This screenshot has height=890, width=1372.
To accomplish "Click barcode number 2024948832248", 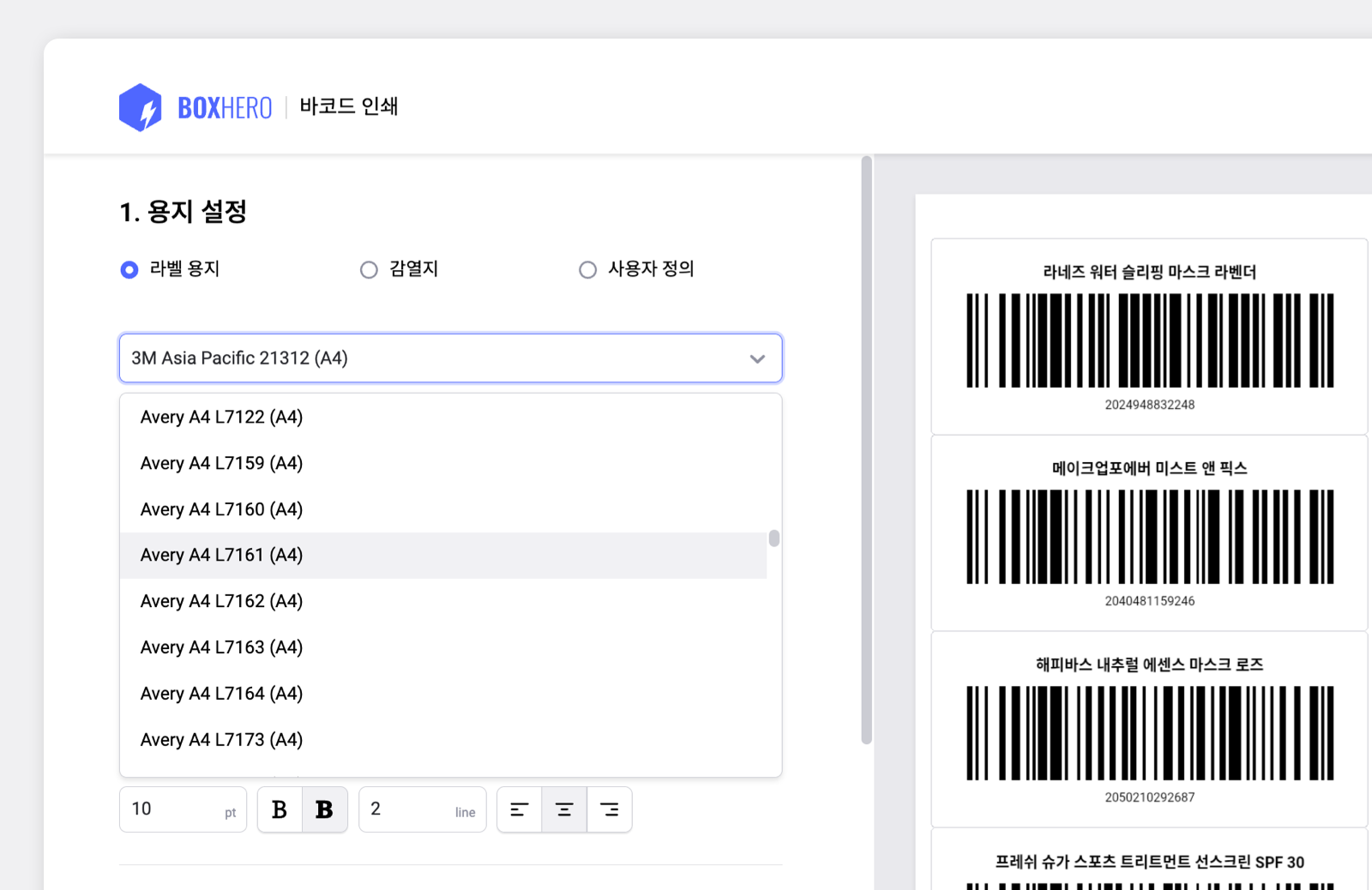I will click(x=1150, y=405).
